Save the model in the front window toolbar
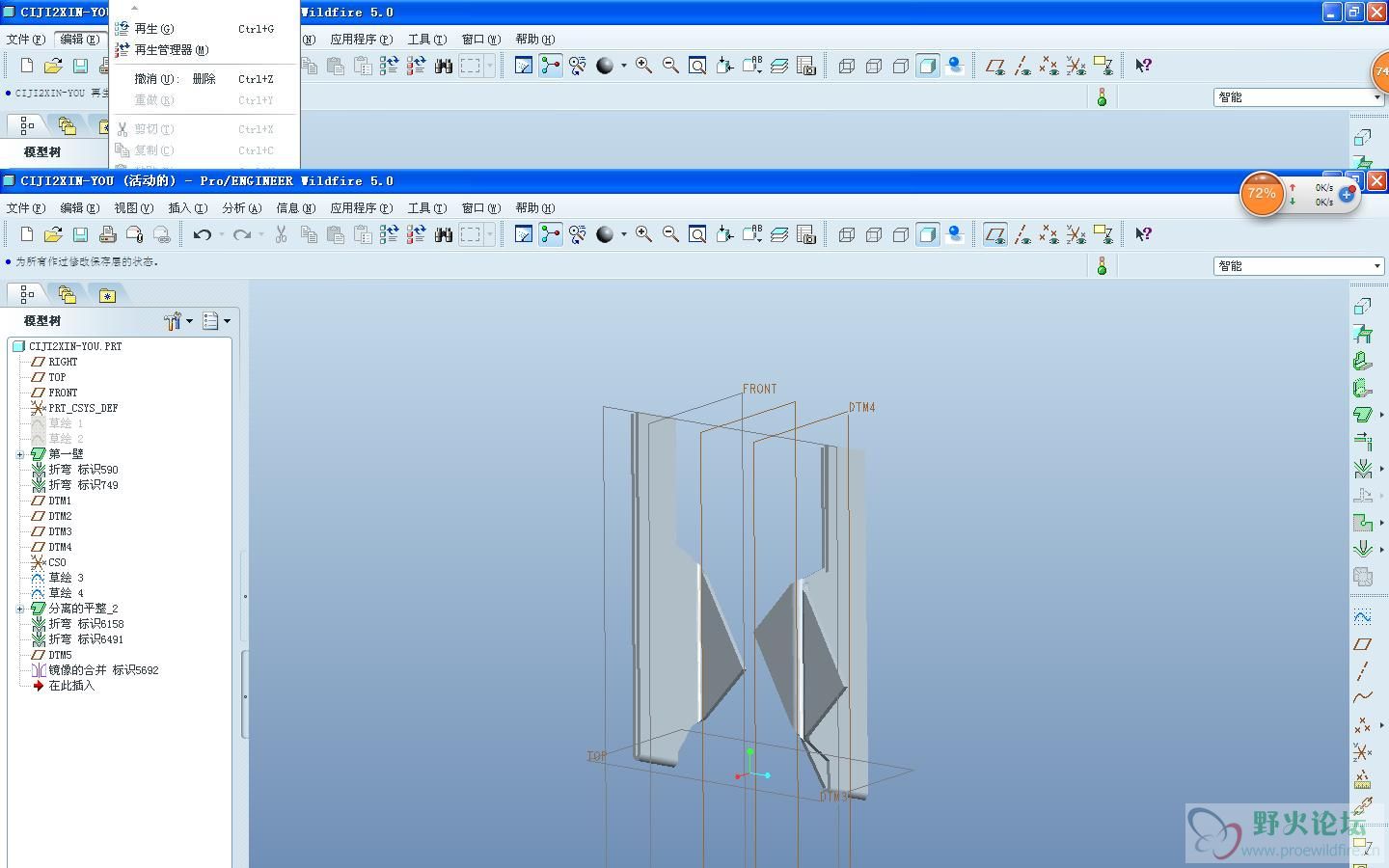 80,234
